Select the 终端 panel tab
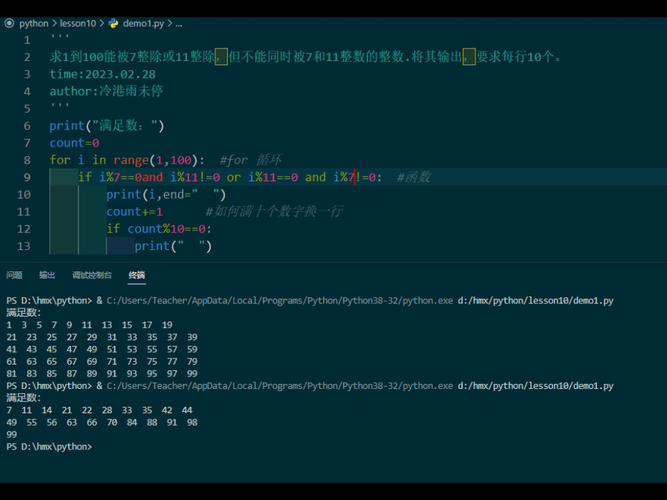Screen dimensions: 667x500 136,275
